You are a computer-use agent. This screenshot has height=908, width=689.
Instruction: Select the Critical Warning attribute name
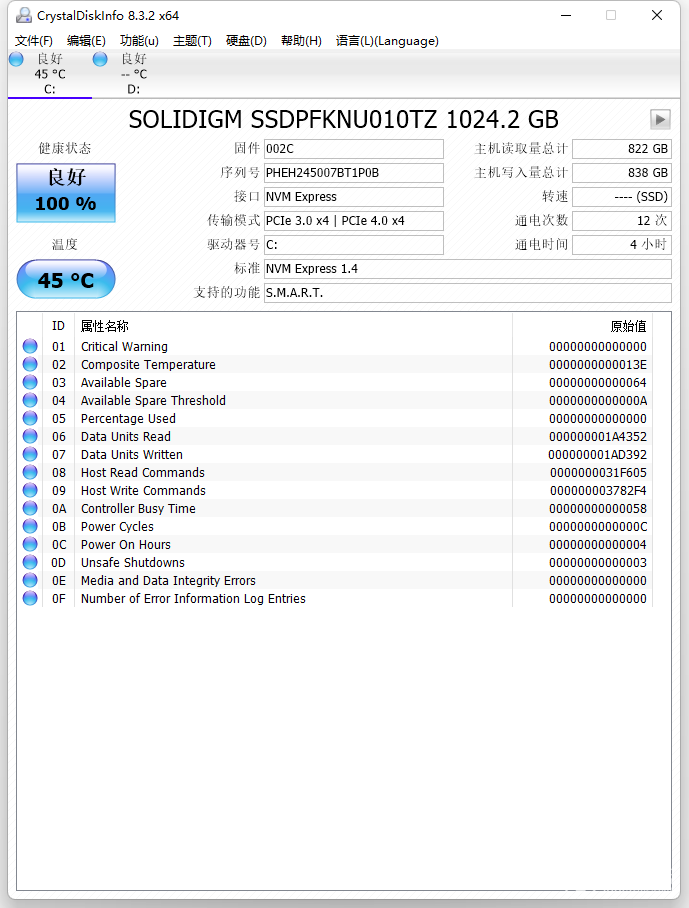click(x=124, y=346)
